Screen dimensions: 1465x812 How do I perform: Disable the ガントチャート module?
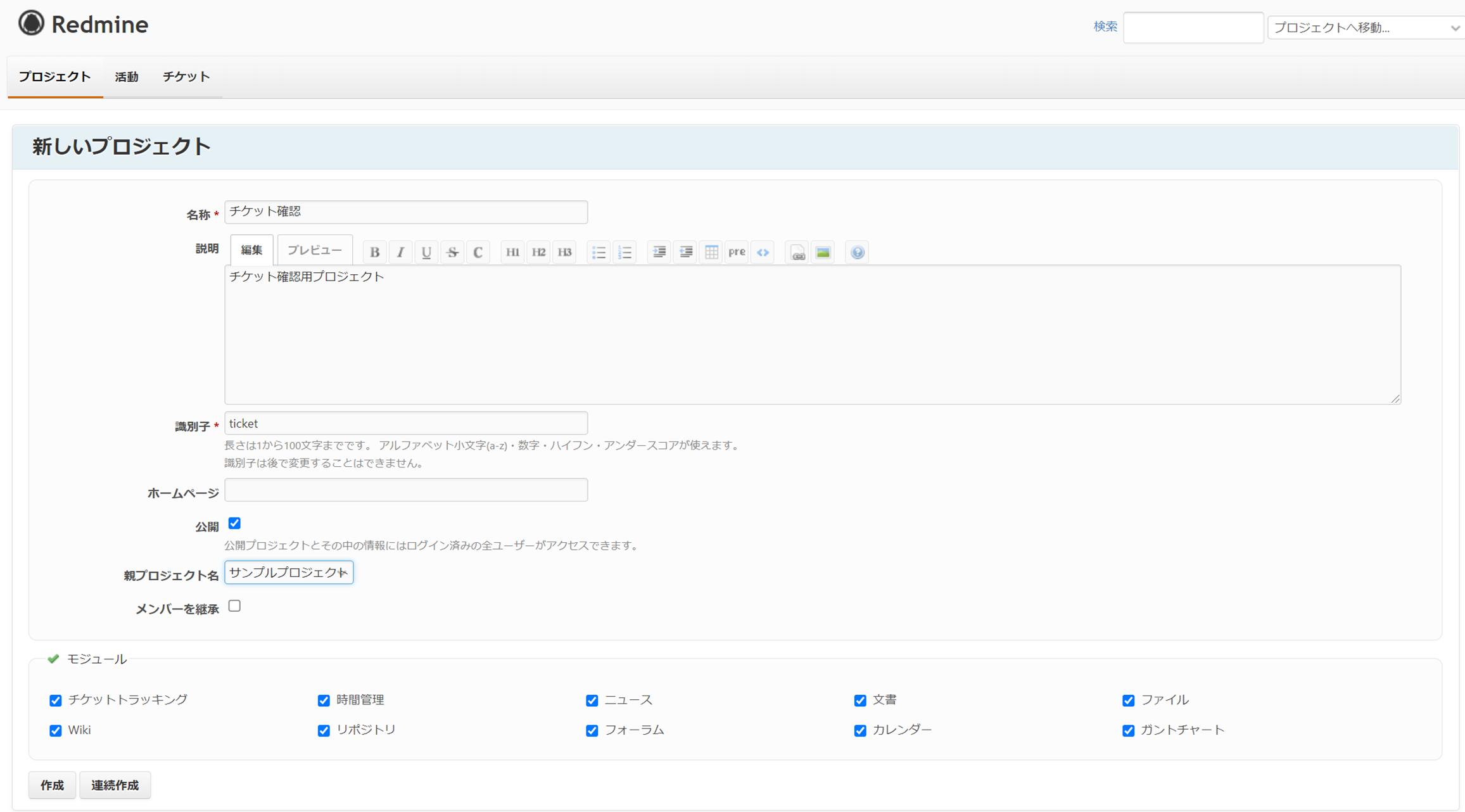coord(1128,730)
